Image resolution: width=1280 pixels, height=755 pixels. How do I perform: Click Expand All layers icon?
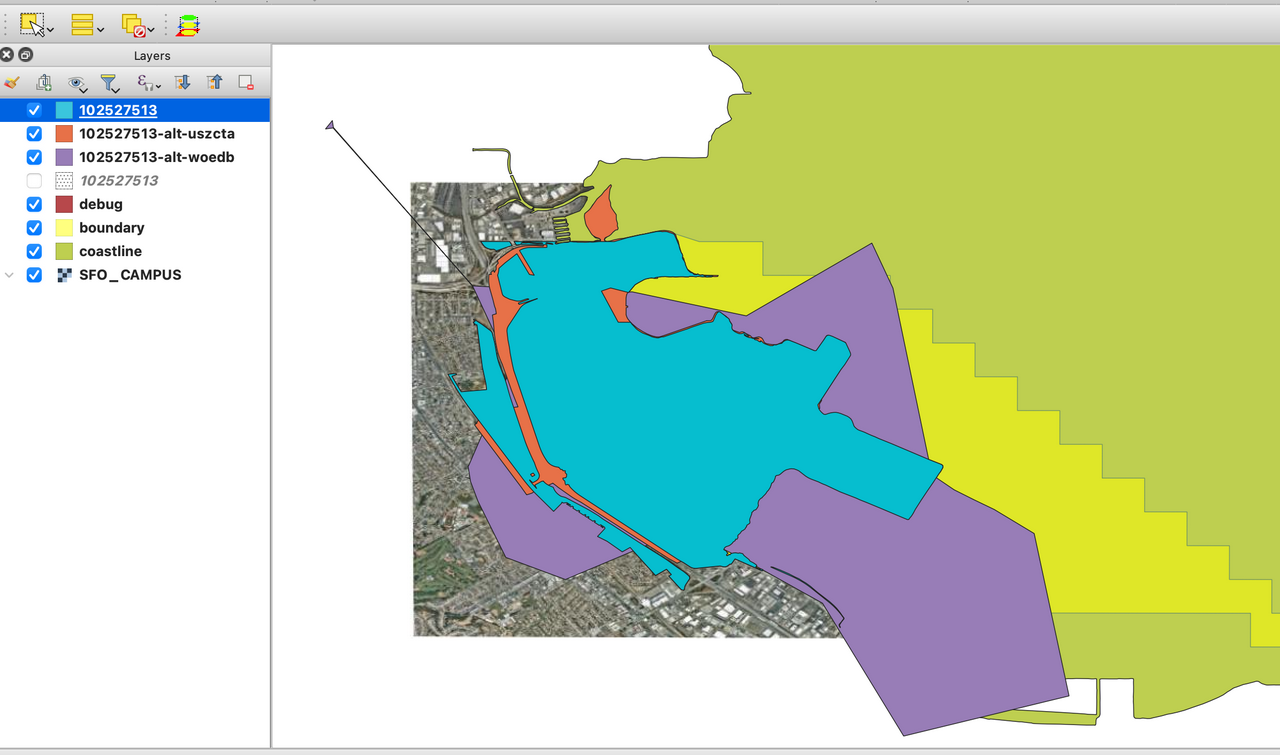182,83
